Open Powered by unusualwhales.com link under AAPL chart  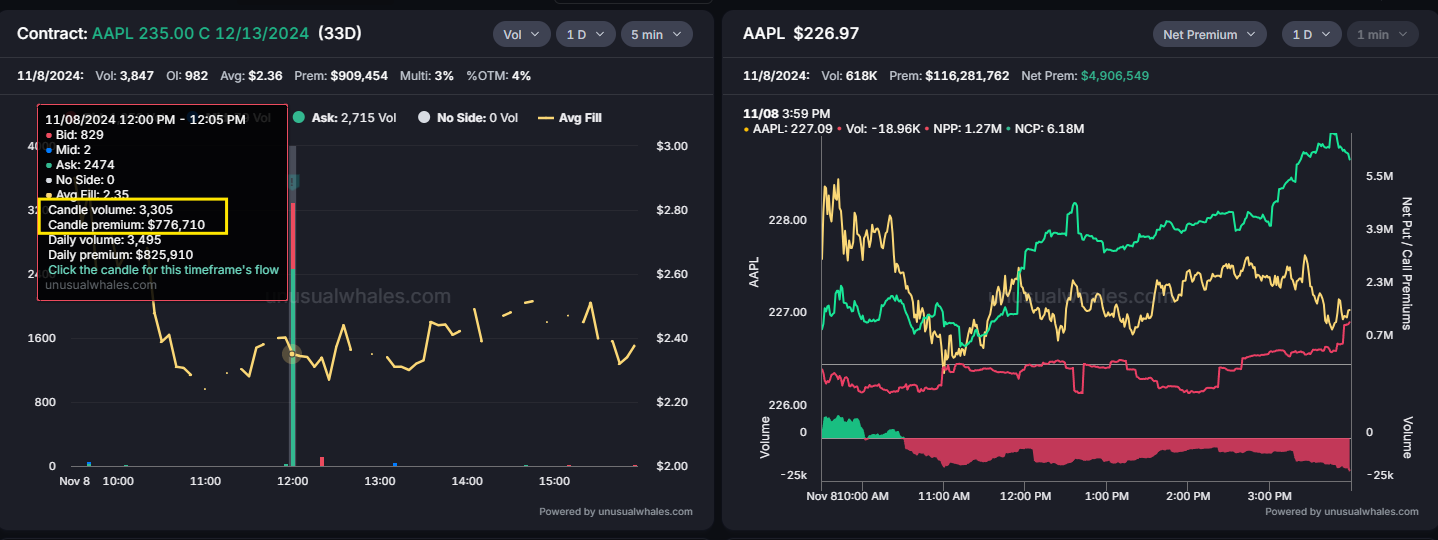click(1341, 511)
